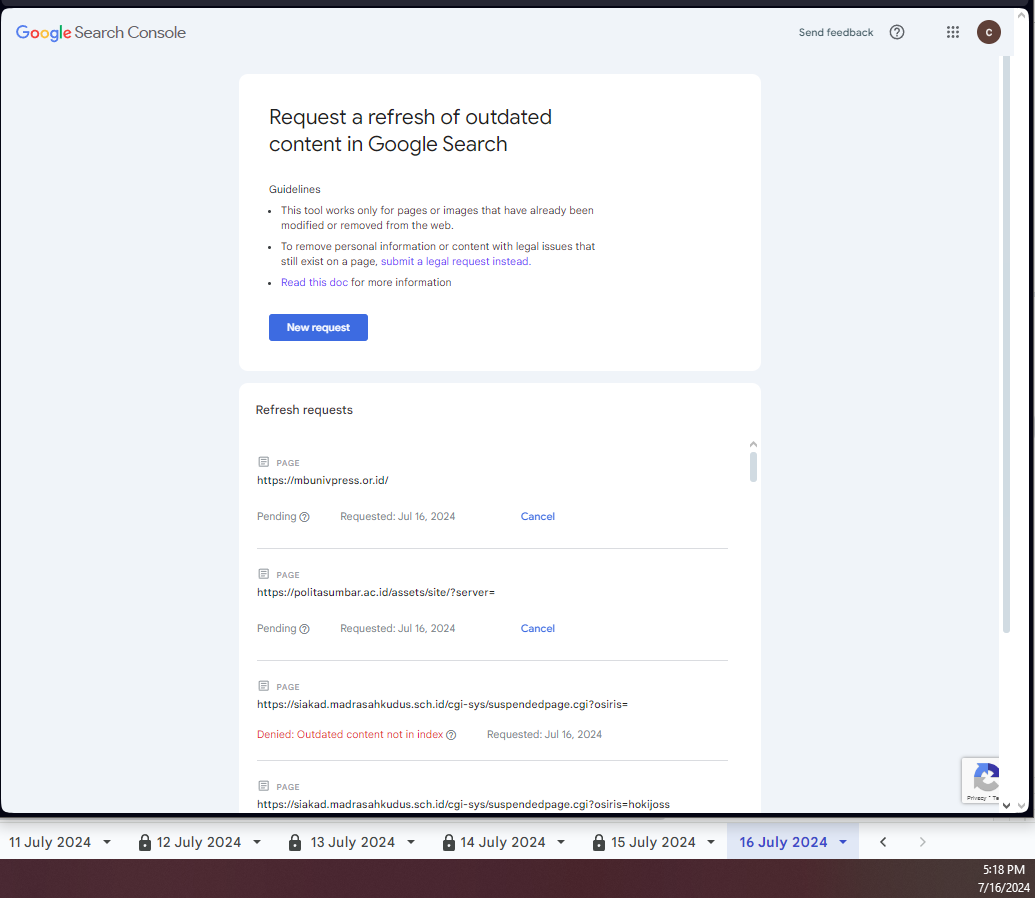
Task: Open dropdown arrow for 16 July 2024 tab
Action: (843, 843)
